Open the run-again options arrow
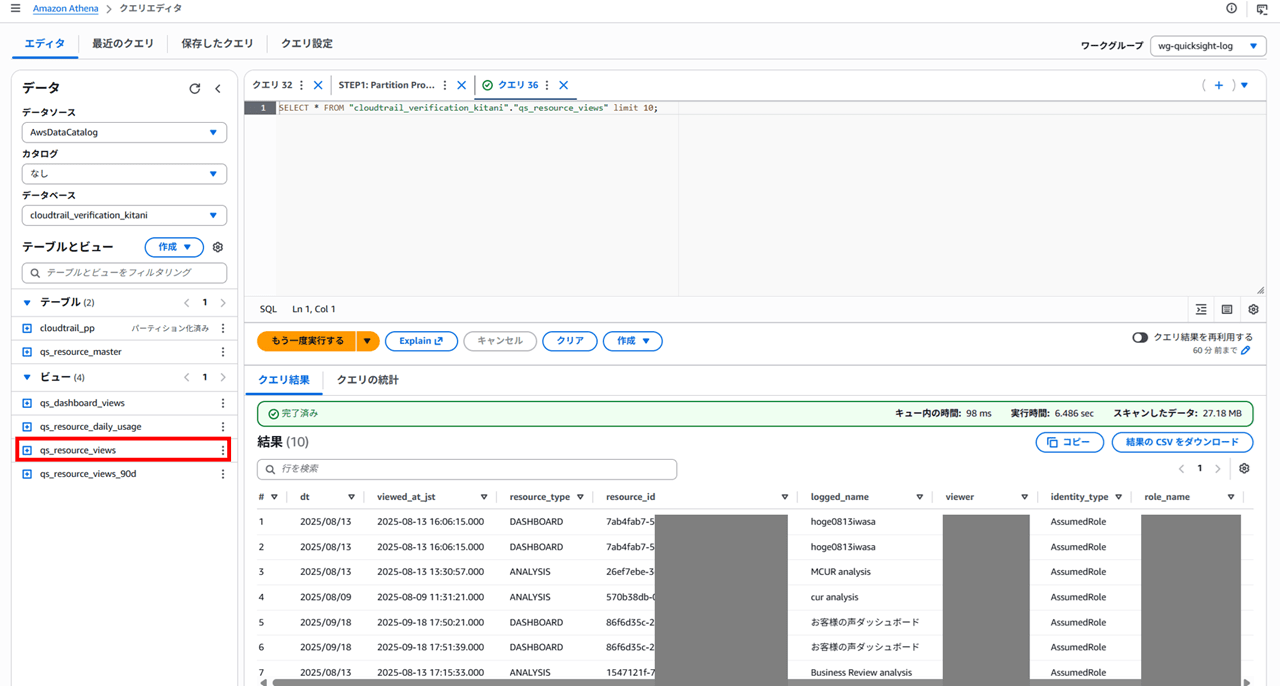 pos(368,341)
